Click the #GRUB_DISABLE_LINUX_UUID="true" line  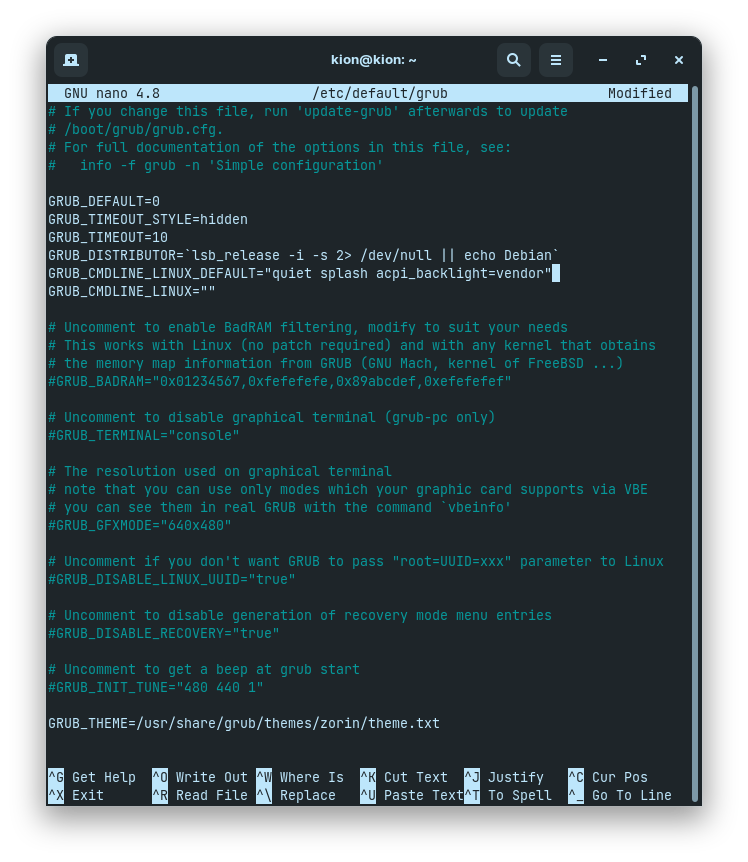(172, 579)
